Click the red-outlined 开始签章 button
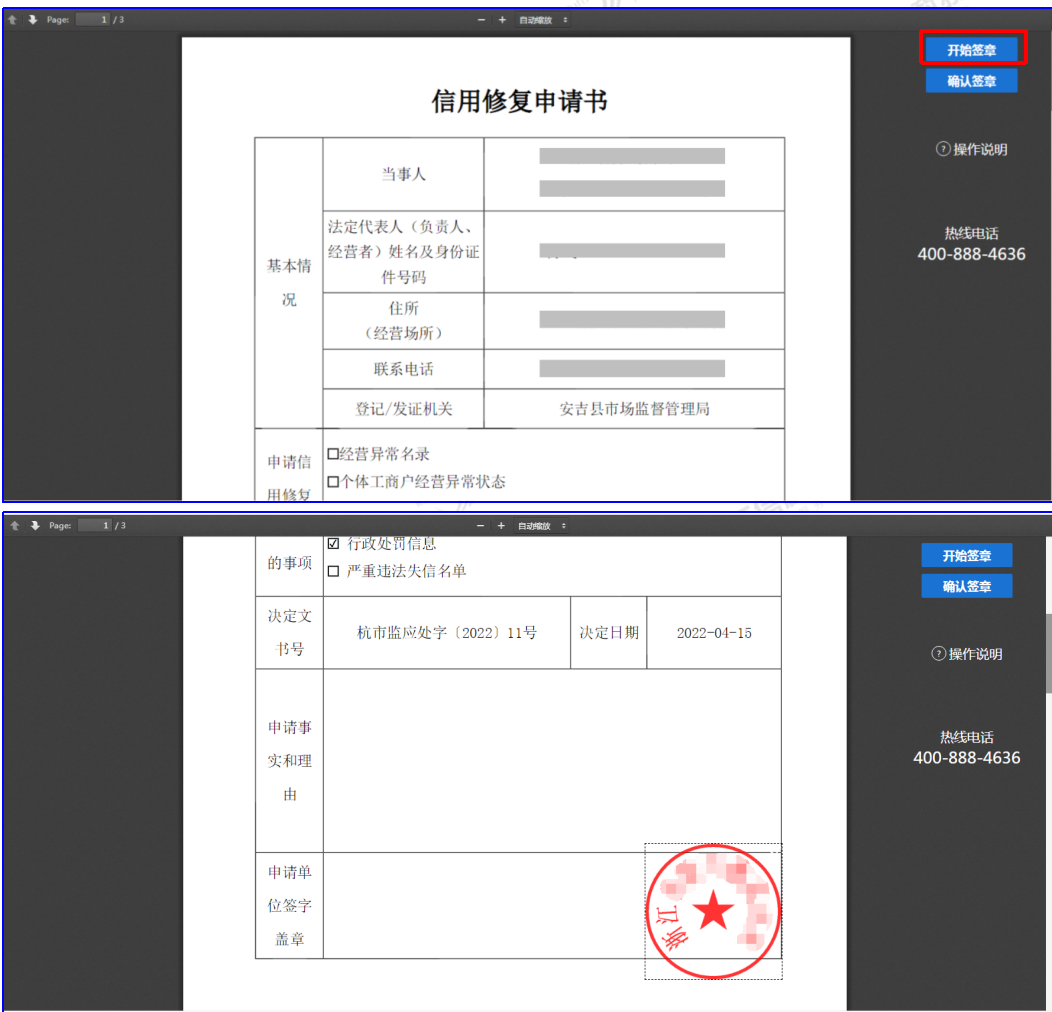The height and width of the screenshot is (1012, 1052). click(x=971, y=50)
